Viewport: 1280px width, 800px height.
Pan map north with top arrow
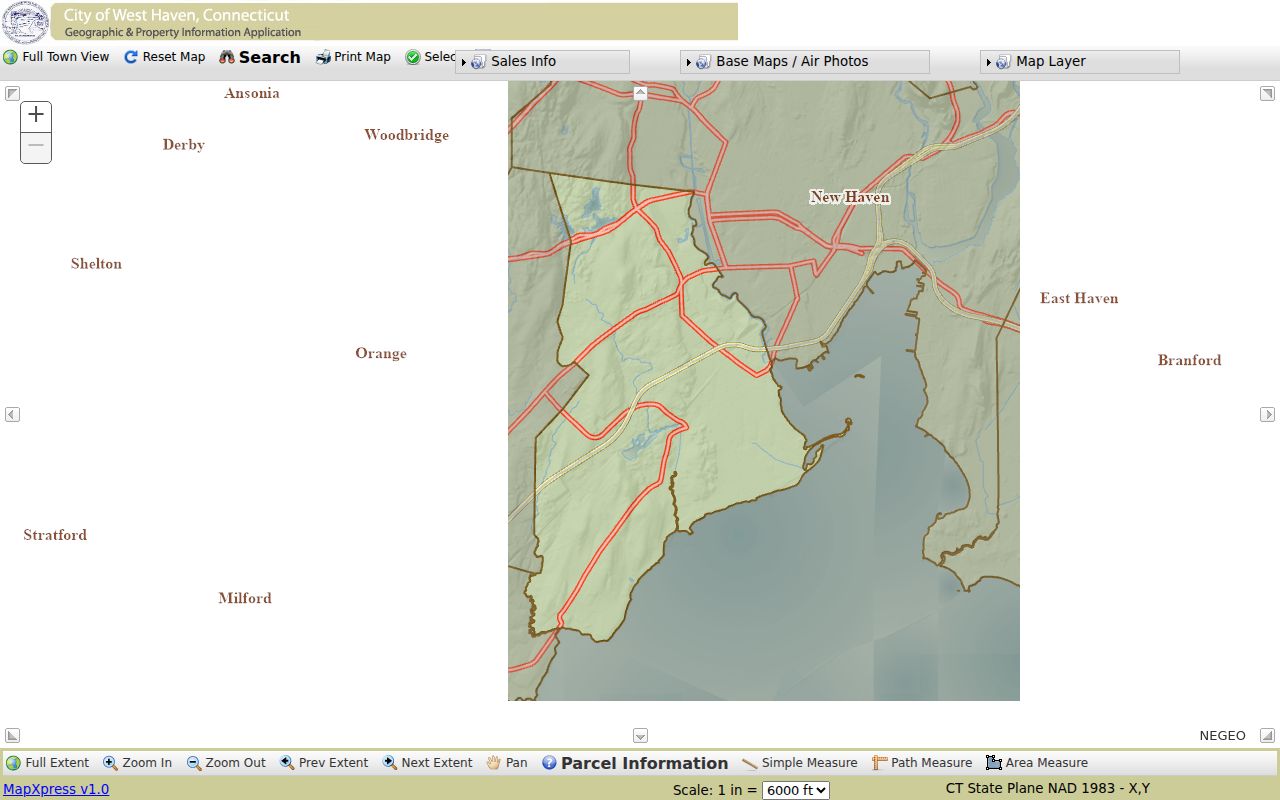click(x=640, y=93)
